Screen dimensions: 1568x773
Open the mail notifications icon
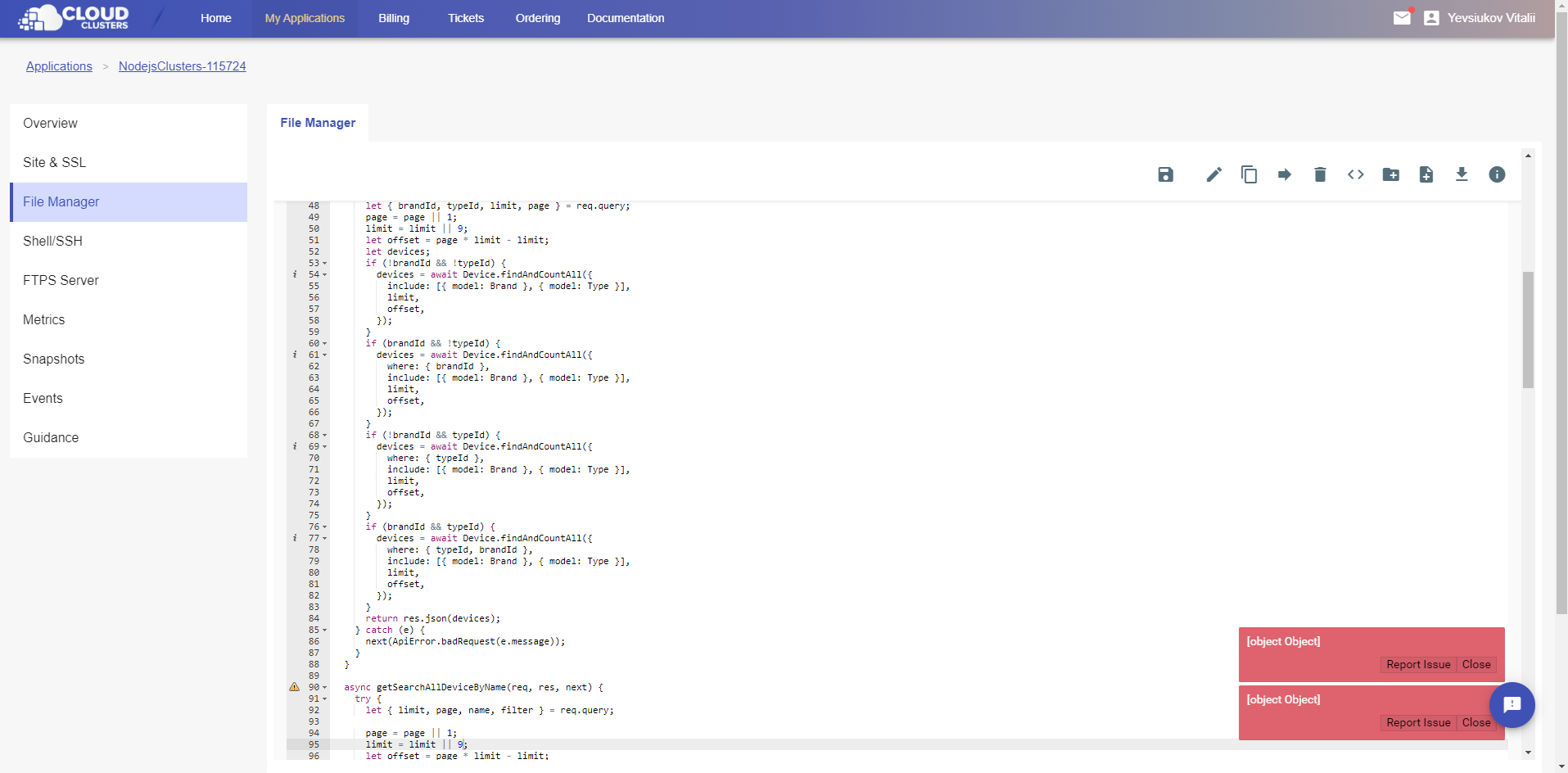[x=1402, y=17]
